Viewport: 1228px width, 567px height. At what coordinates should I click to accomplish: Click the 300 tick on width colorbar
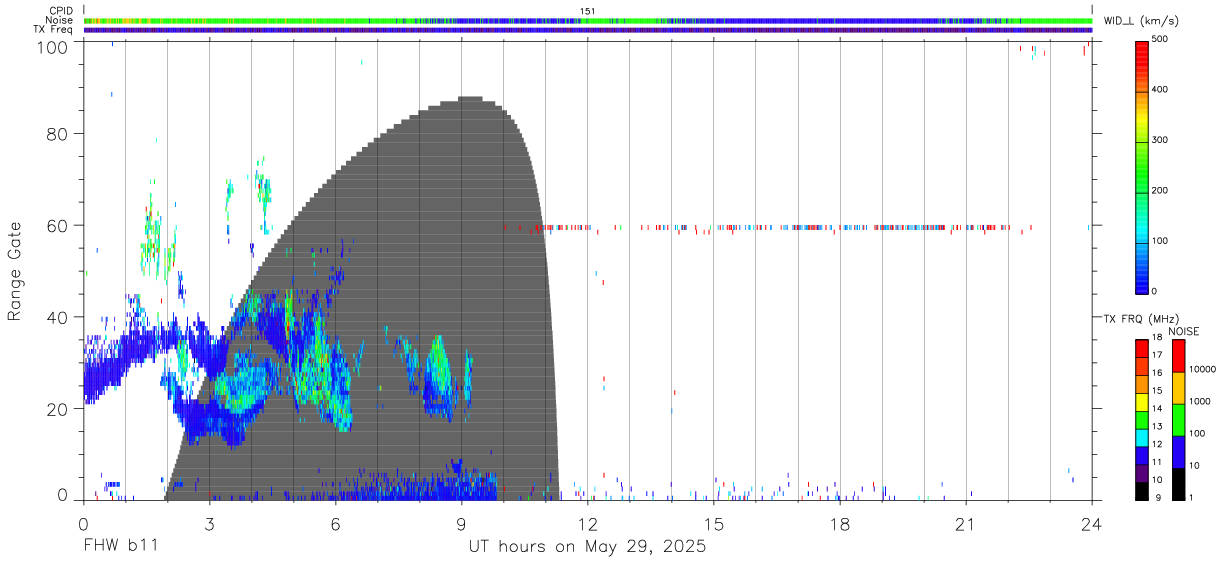click(1162, 141)
